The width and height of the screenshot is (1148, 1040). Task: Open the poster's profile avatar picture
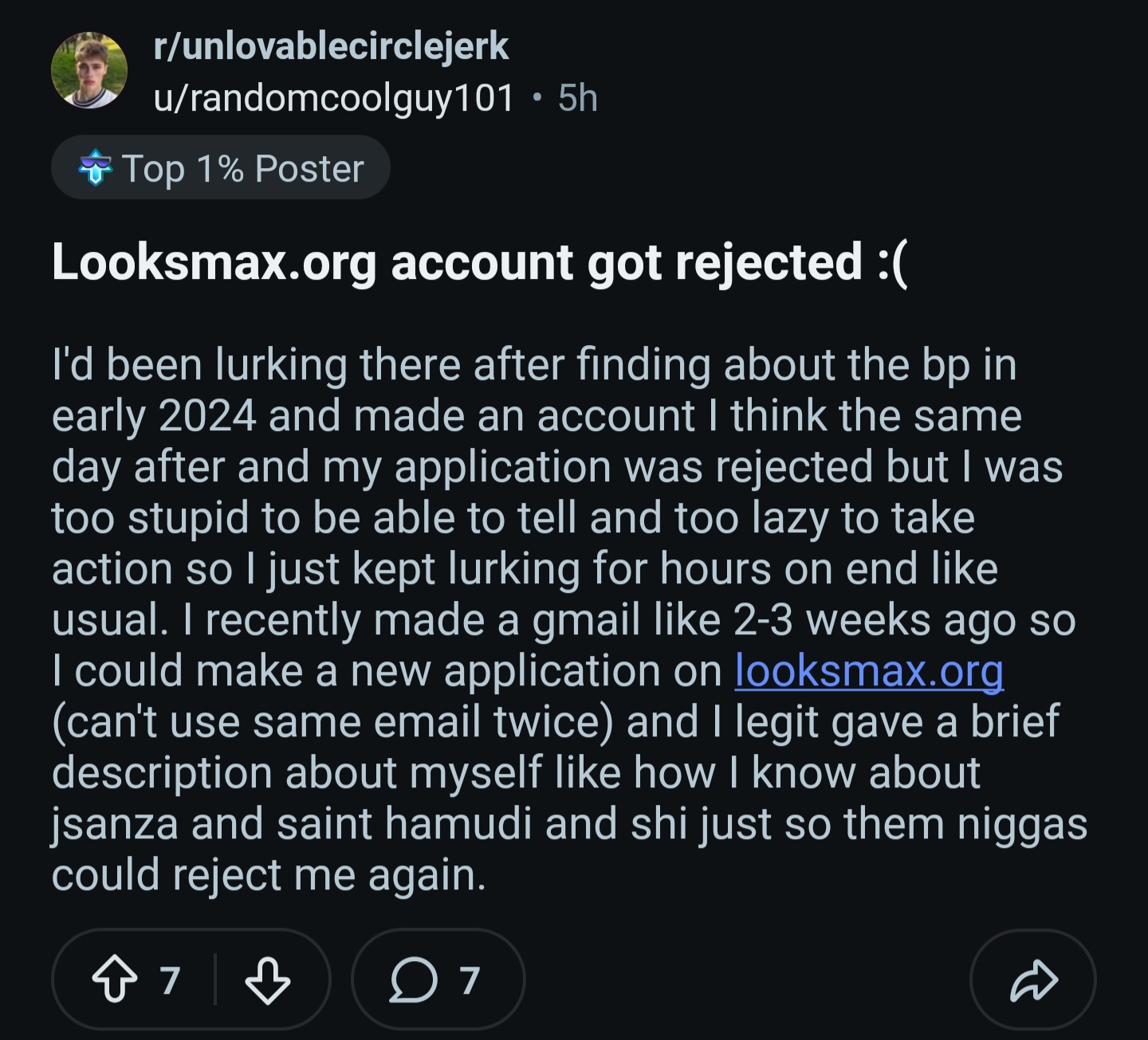[89, 70]
